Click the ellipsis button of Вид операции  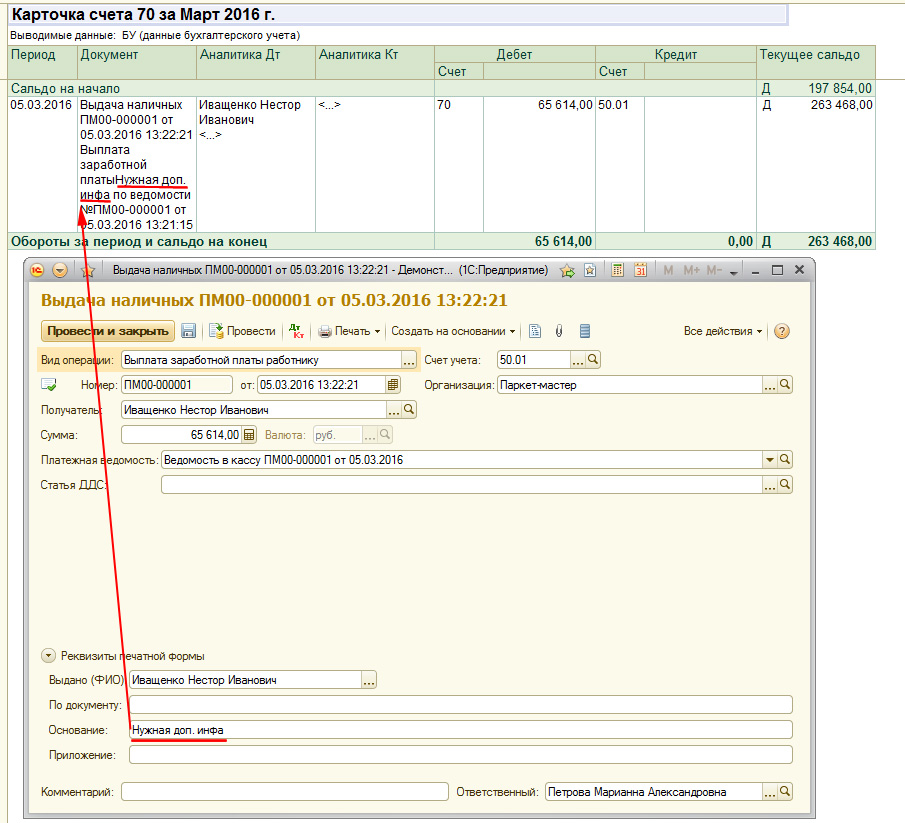click(409, 360)
